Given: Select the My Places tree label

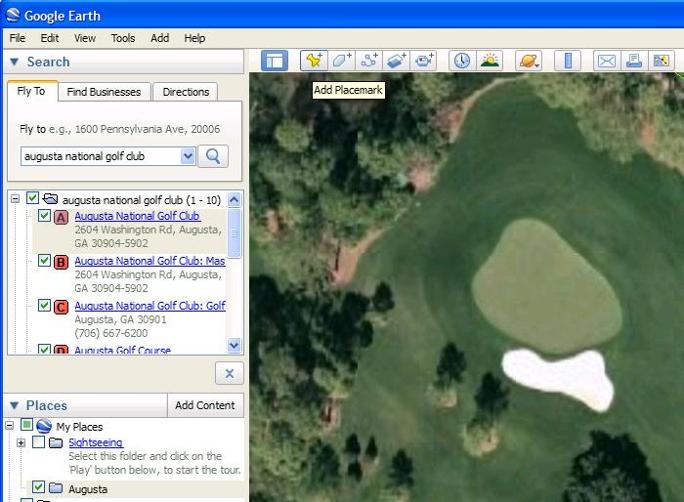Looking at the screenshot, I should pyautogui.click(x=79, y=427).
